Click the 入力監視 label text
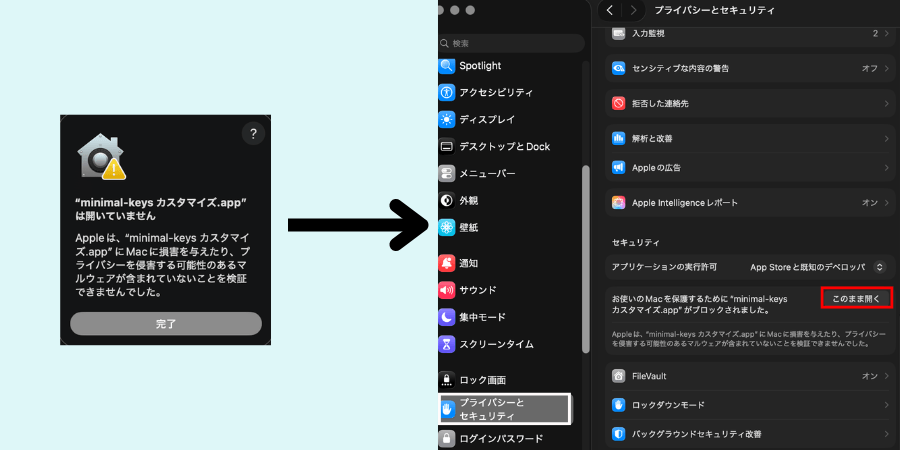900x450 pixels. click(648, 34)
